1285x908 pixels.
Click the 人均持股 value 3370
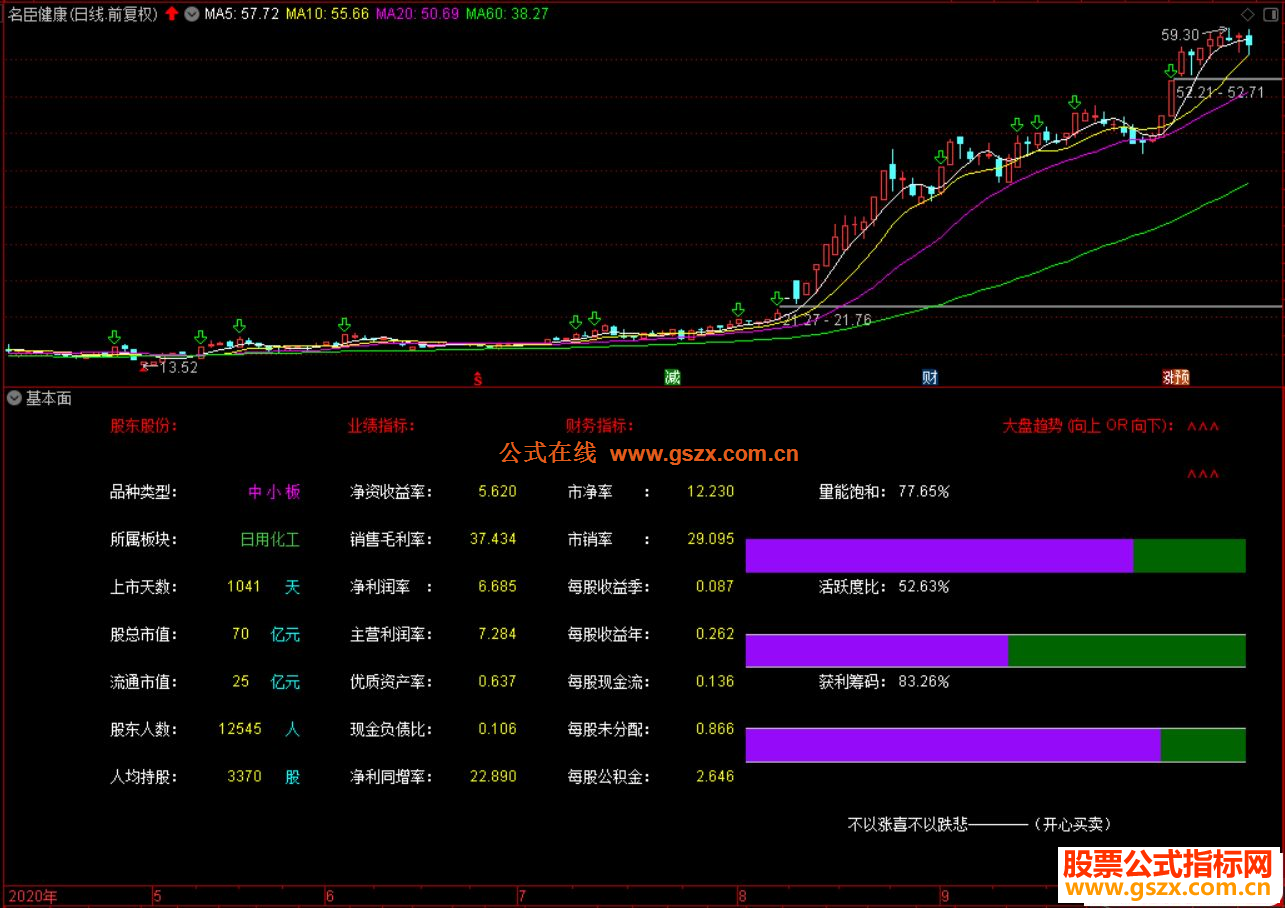[x=244, y=776]
